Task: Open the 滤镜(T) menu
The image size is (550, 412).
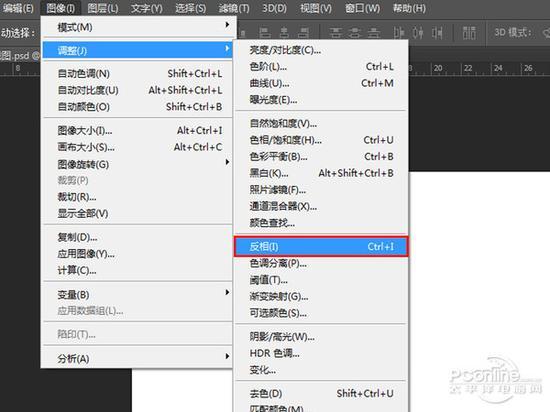Action: pos(234,8)
